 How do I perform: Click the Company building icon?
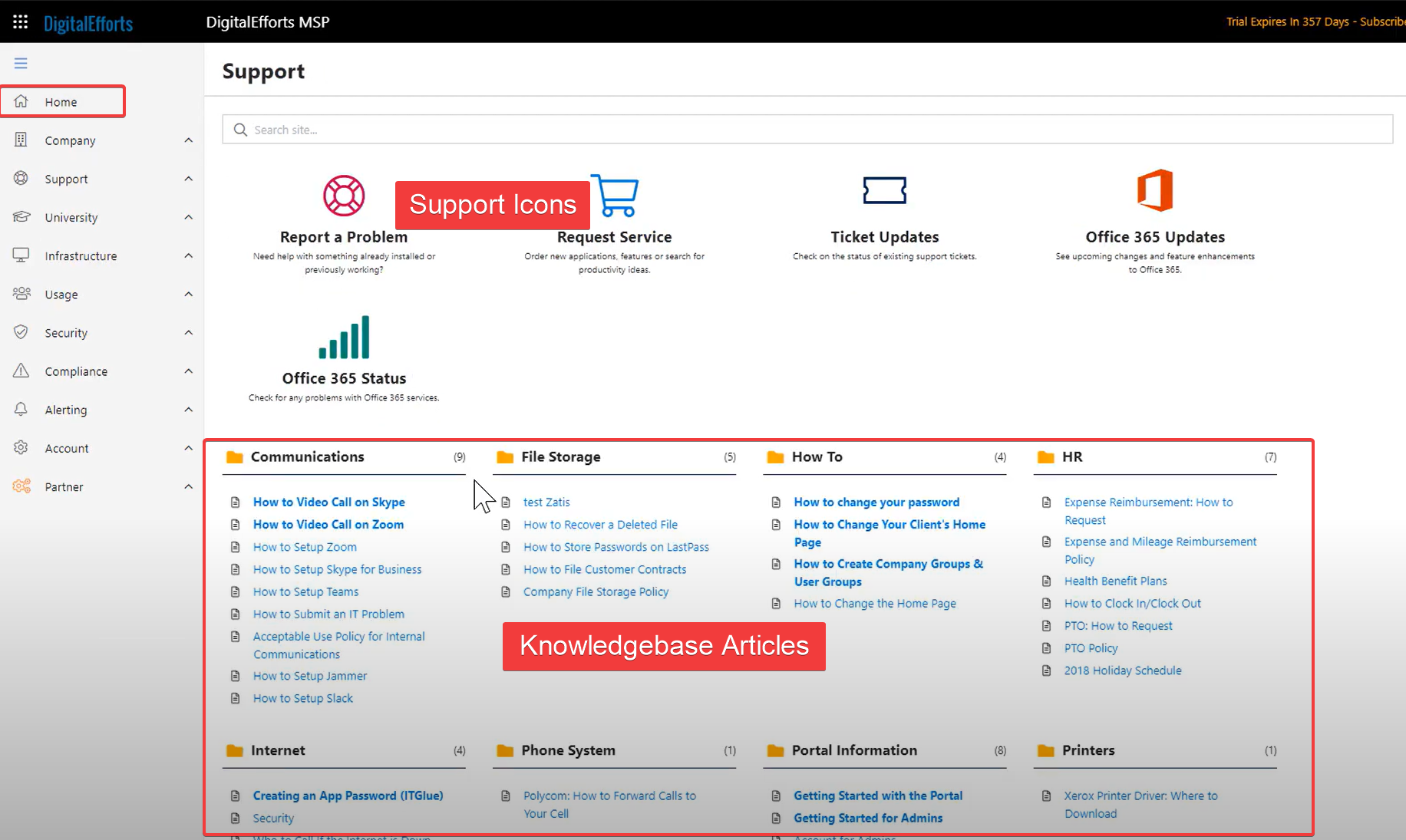(x=21, y=140)
